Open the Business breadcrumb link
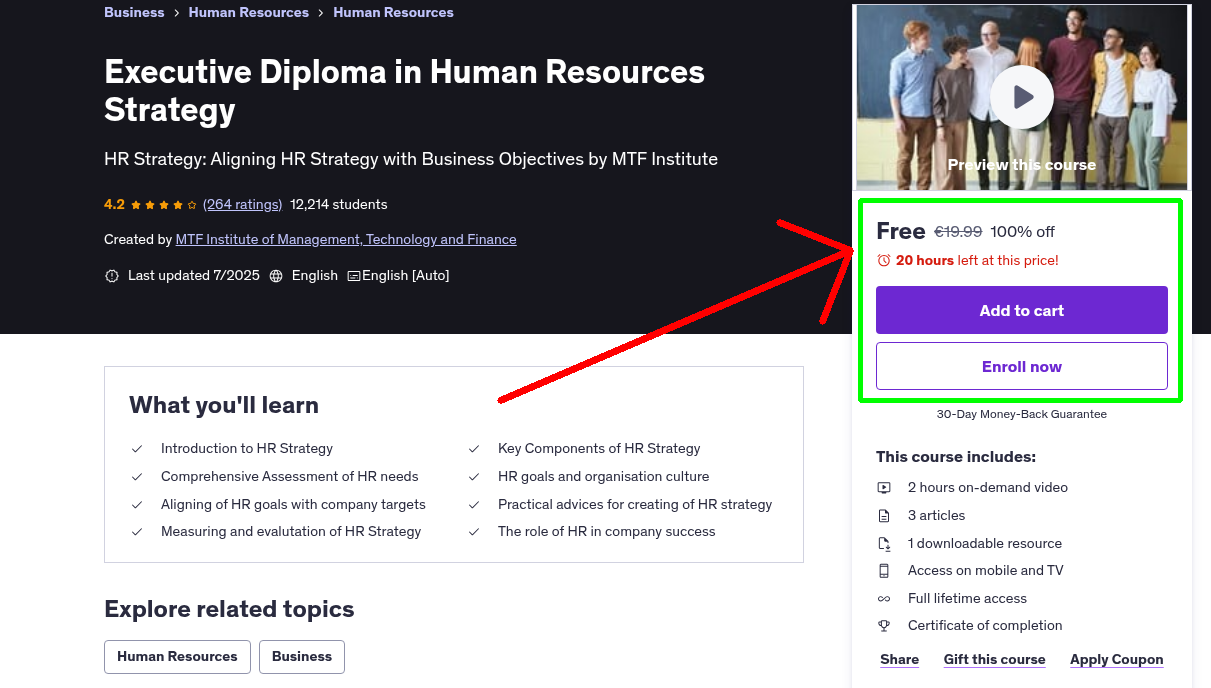The height and width of the screenshot is (688, 1211). click(134, 12)
